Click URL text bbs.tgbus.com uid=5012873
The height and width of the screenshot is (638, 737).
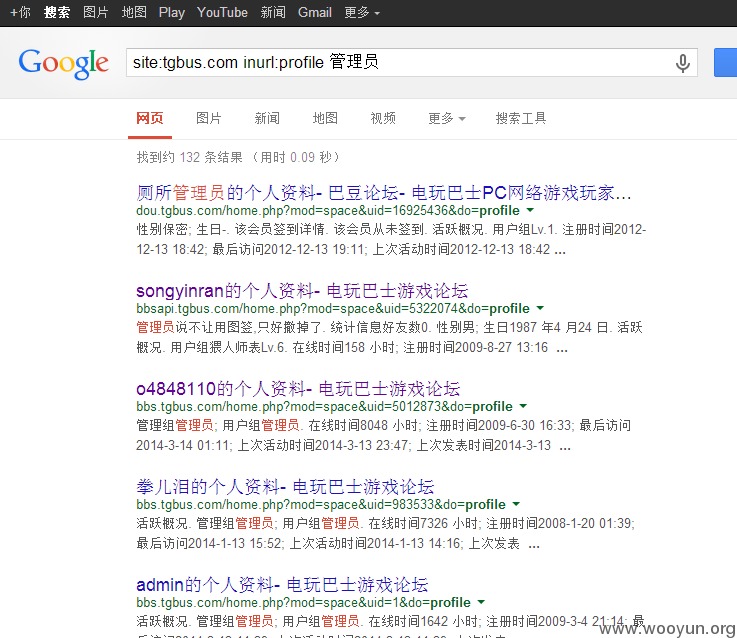(324, 406)
